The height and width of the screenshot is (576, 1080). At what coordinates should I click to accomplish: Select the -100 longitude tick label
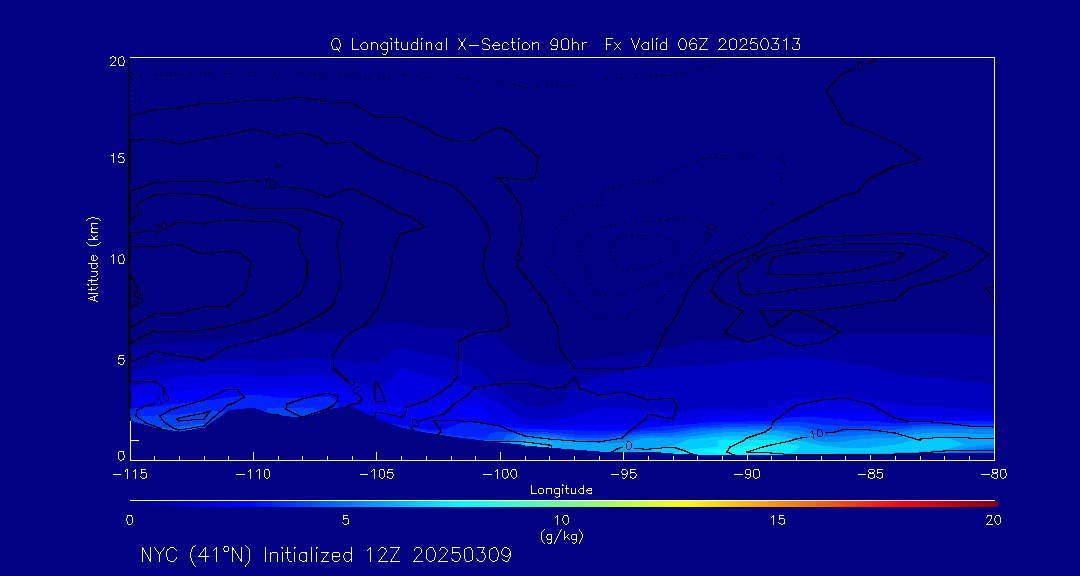(x=500, y=475)
